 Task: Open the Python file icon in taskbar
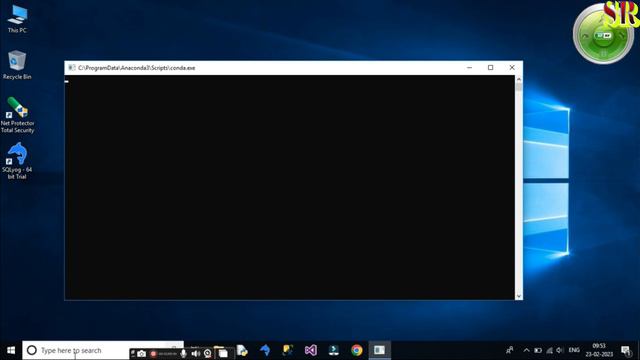(242, 350)
